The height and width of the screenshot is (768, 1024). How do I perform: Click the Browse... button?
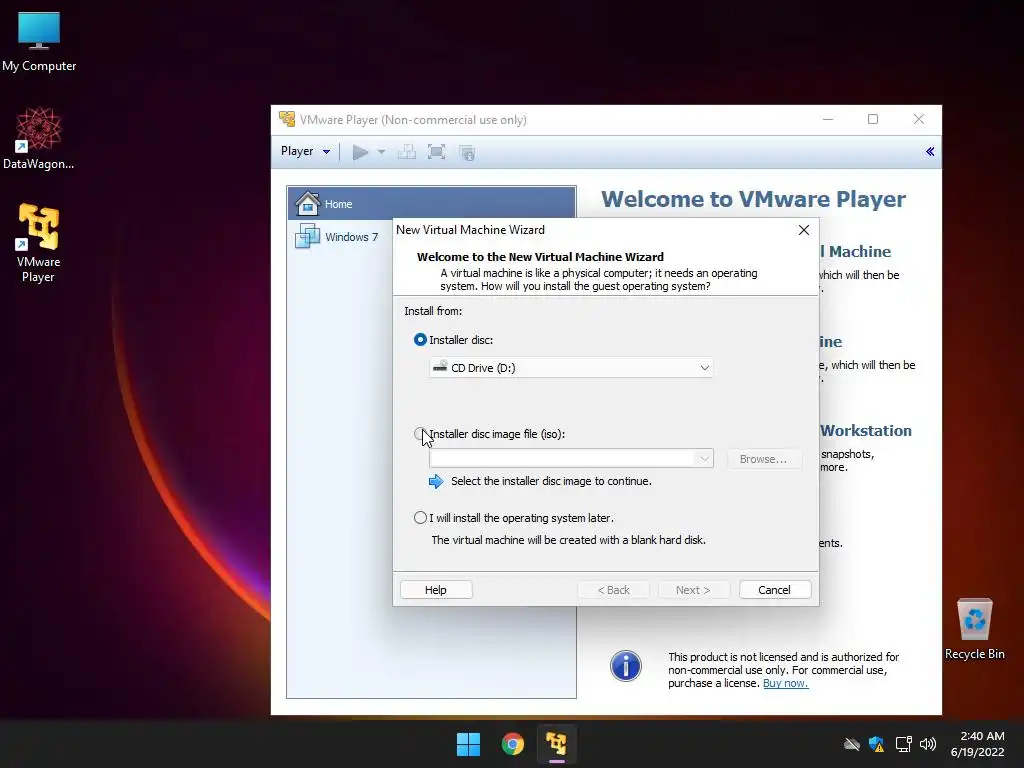click(x=763, y=459)
